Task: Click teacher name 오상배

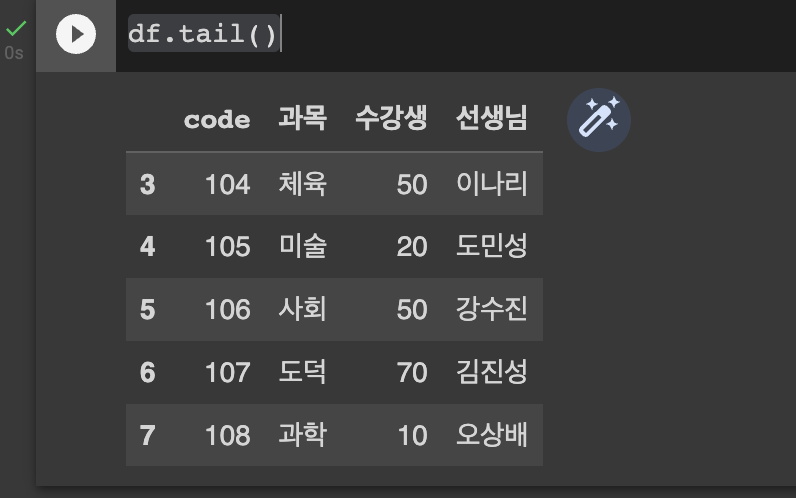Action: [x=491, y=435]
